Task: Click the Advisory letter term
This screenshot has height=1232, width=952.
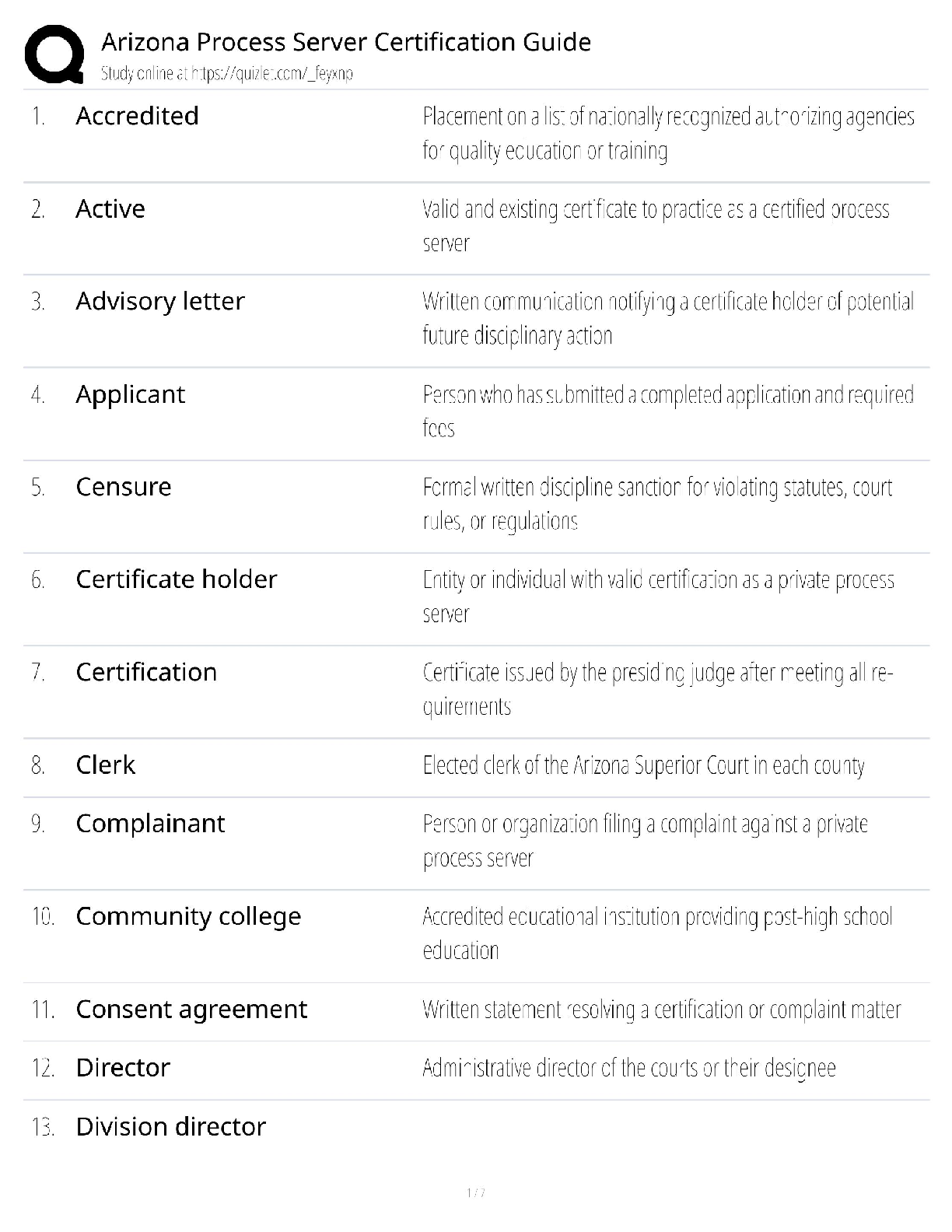Action: coord(159,301)
